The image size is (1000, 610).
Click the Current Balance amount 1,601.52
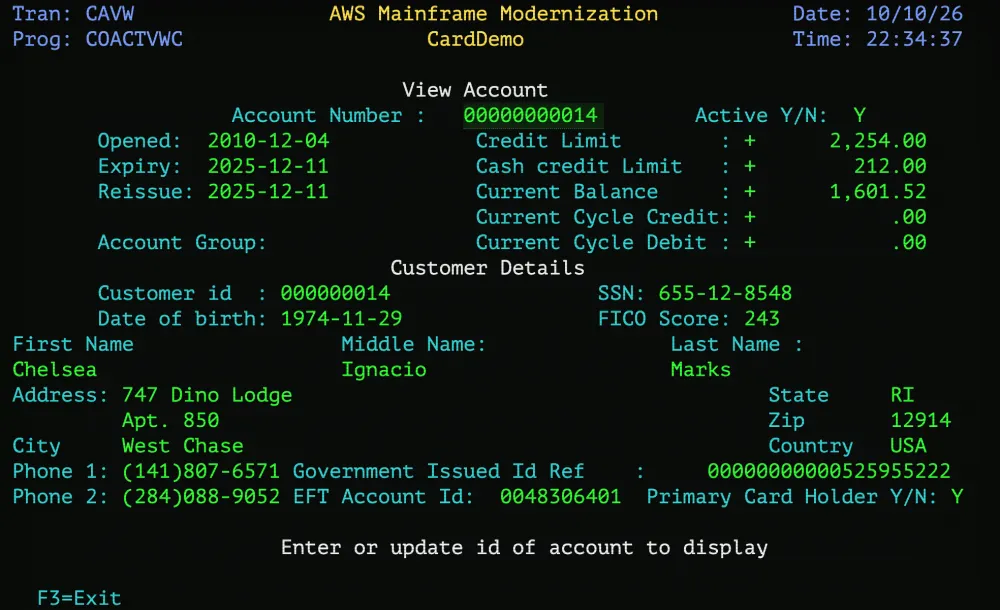pos(878,191)
